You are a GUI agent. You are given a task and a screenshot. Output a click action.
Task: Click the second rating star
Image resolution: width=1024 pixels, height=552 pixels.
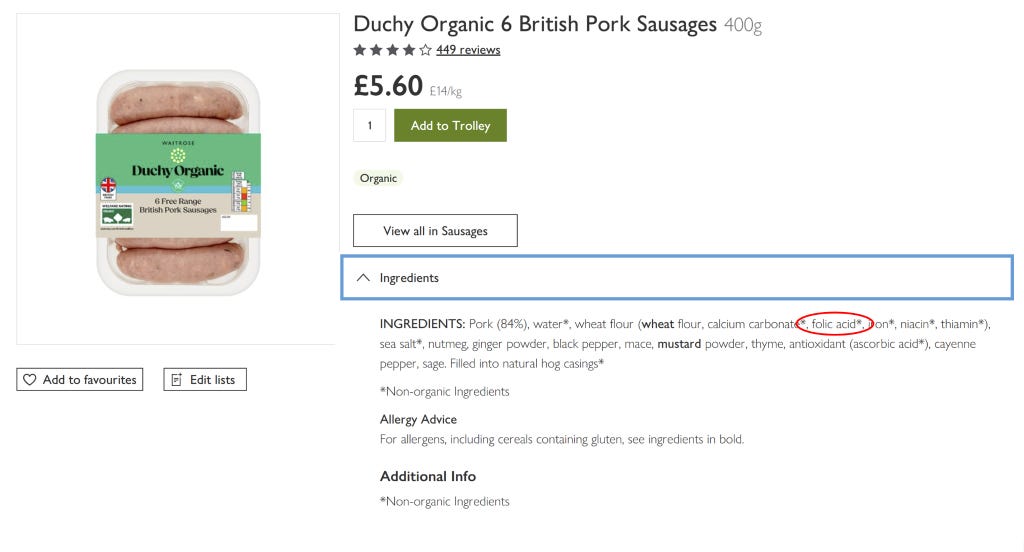376,50
